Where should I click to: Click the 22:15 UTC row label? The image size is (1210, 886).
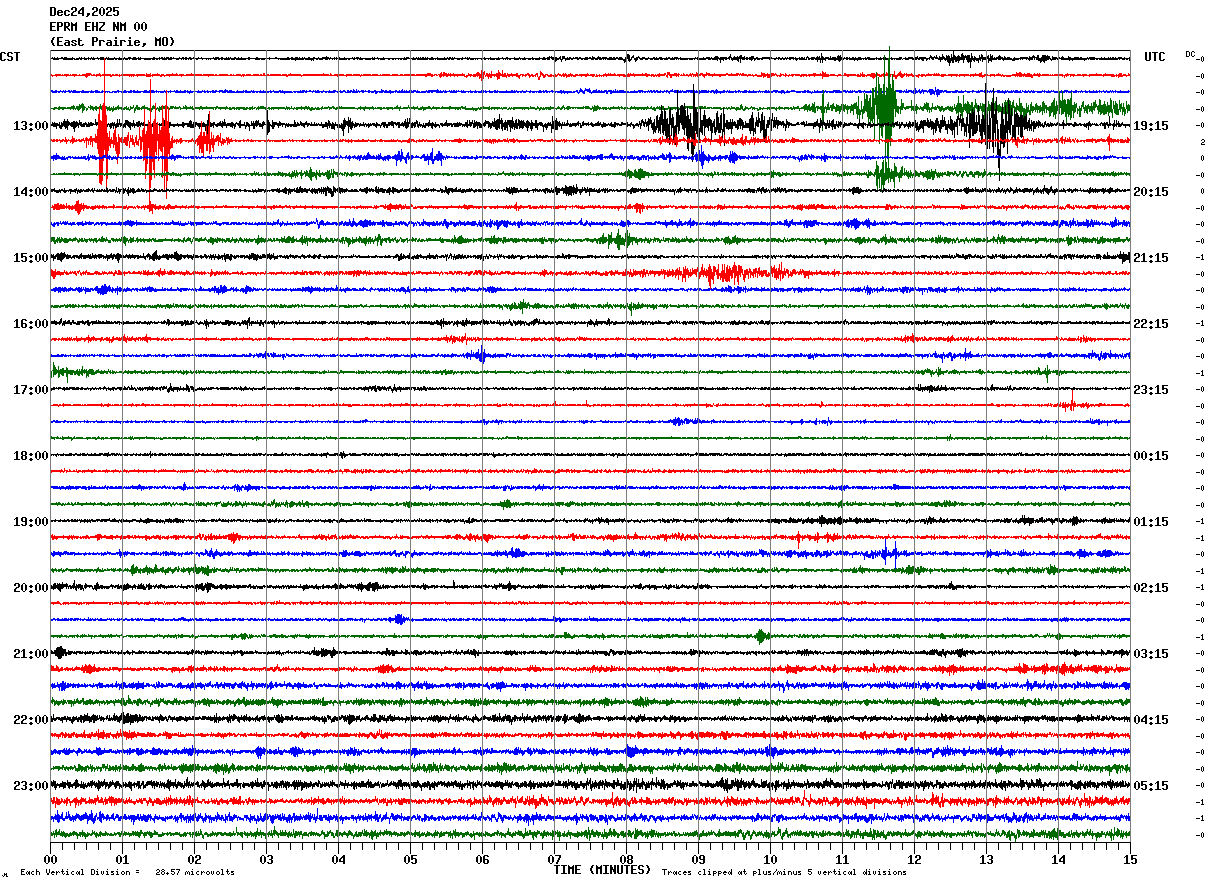tap(1151, 324)
